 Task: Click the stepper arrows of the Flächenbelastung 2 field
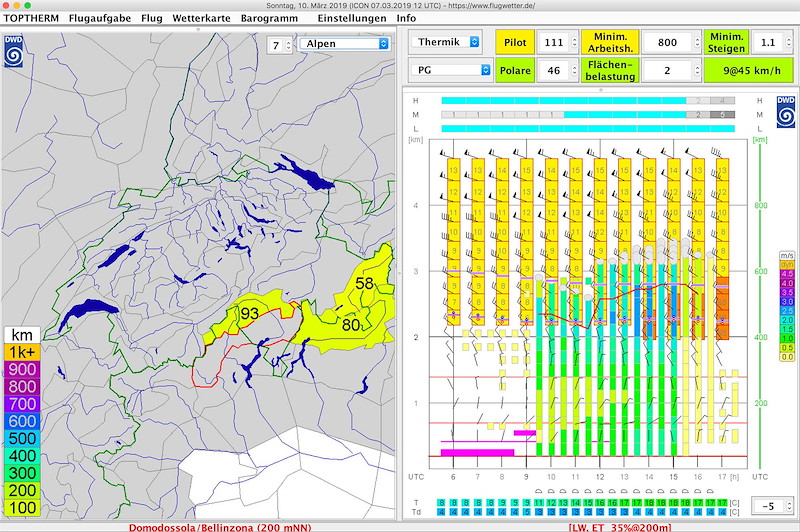pos(697,70)
